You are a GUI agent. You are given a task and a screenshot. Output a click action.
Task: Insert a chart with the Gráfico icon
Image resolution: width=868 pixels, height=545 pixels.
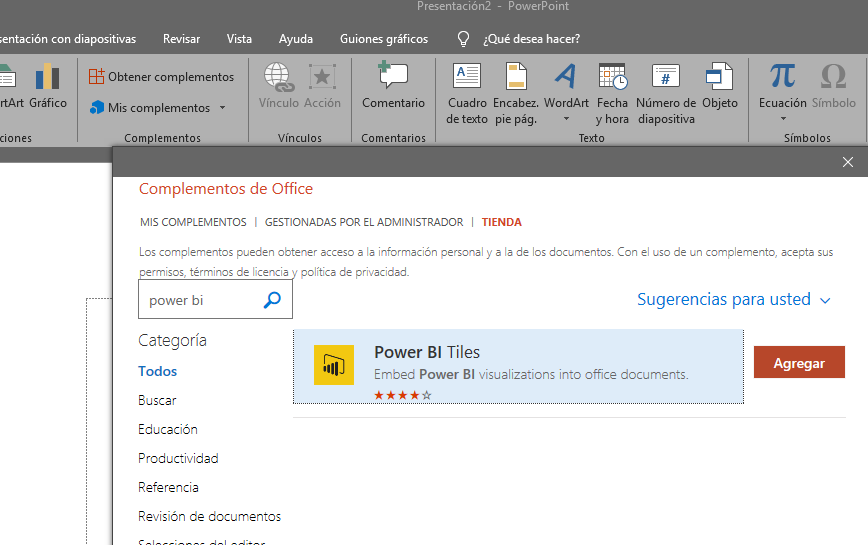coord(48,86)
